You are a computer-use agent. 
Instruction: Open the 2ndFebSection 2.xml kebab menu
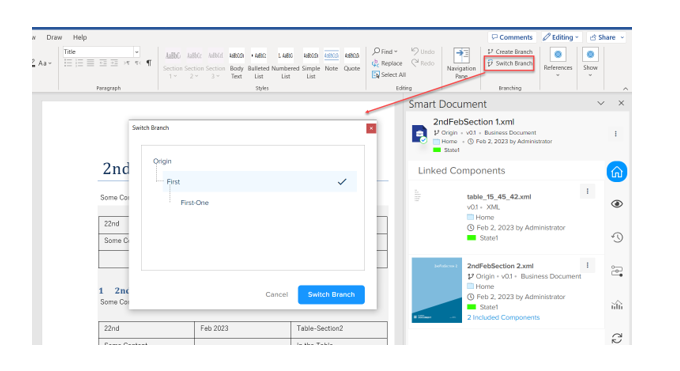coord(588,265)
